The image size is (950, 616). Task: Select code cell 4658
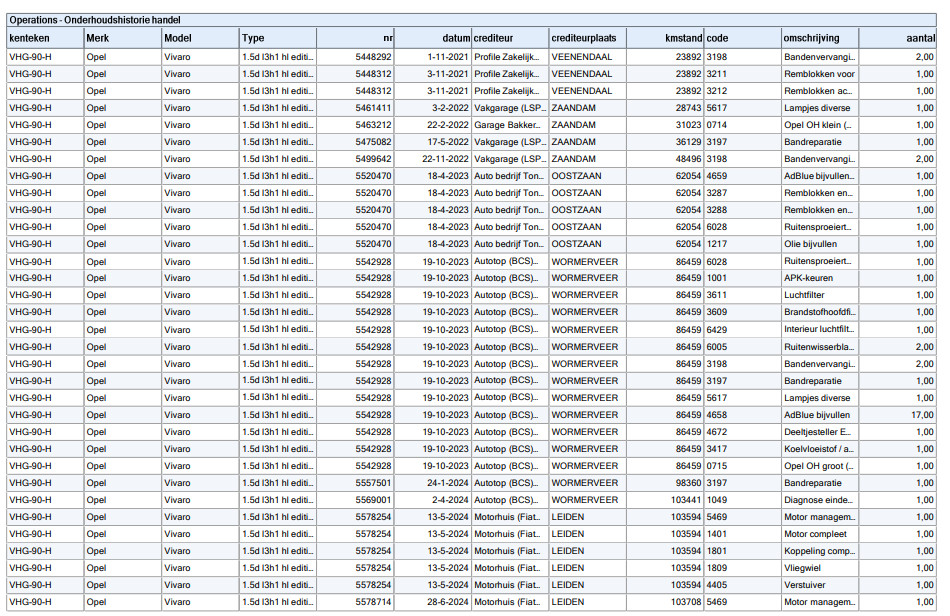pyautogui.click(x=743, y=415)
